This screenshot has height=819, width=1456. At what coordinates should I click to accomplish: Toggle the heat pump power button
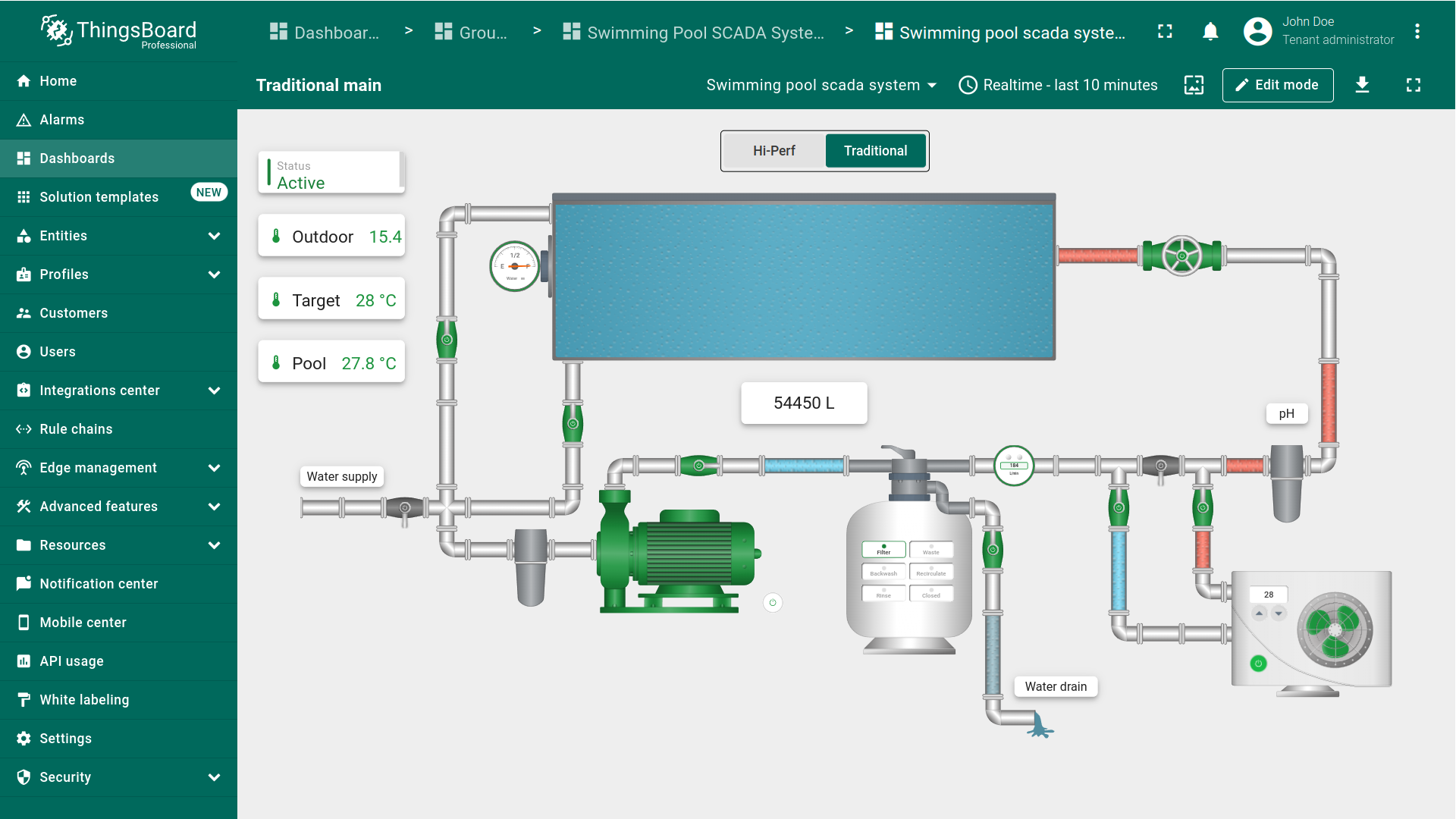pyautogui.click(x=1258, y=664)
